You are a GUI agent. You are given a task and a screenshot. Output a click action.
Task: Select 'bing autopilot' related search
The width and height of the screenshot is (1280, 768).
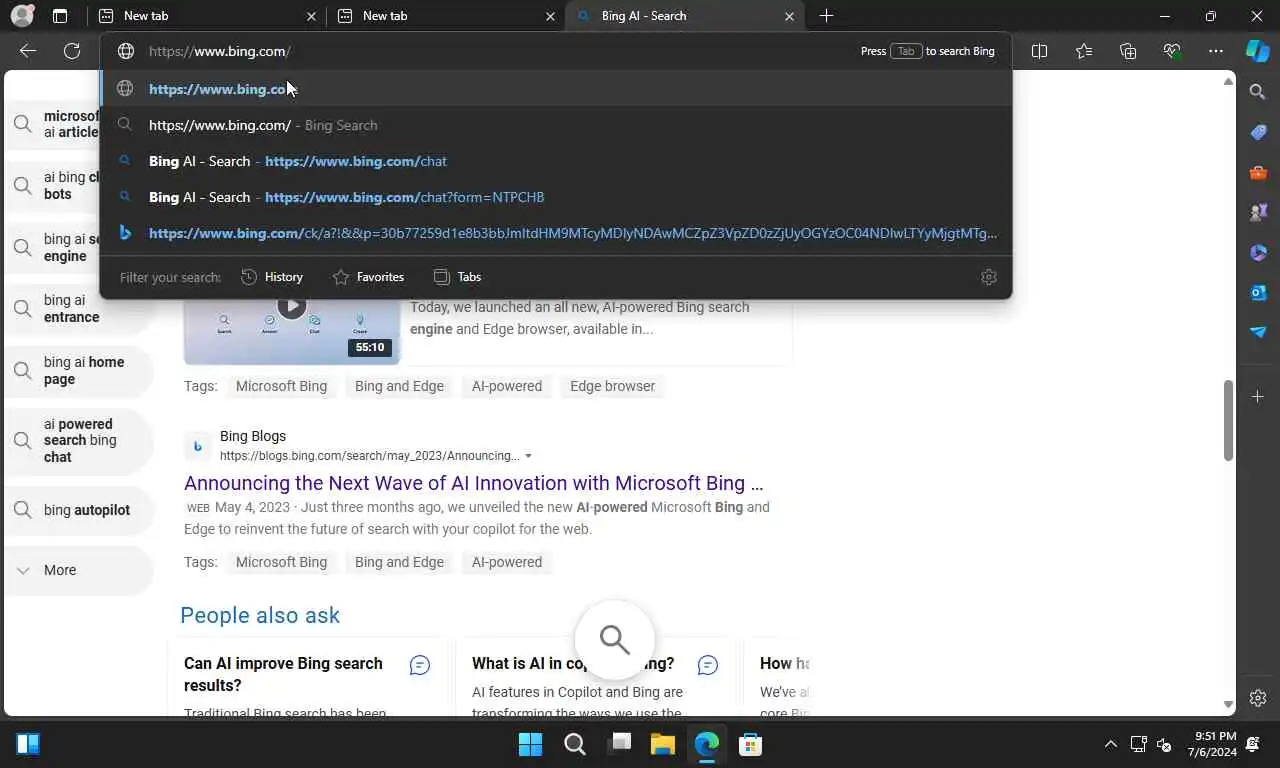pyautogui.click(x=78, y=510)
